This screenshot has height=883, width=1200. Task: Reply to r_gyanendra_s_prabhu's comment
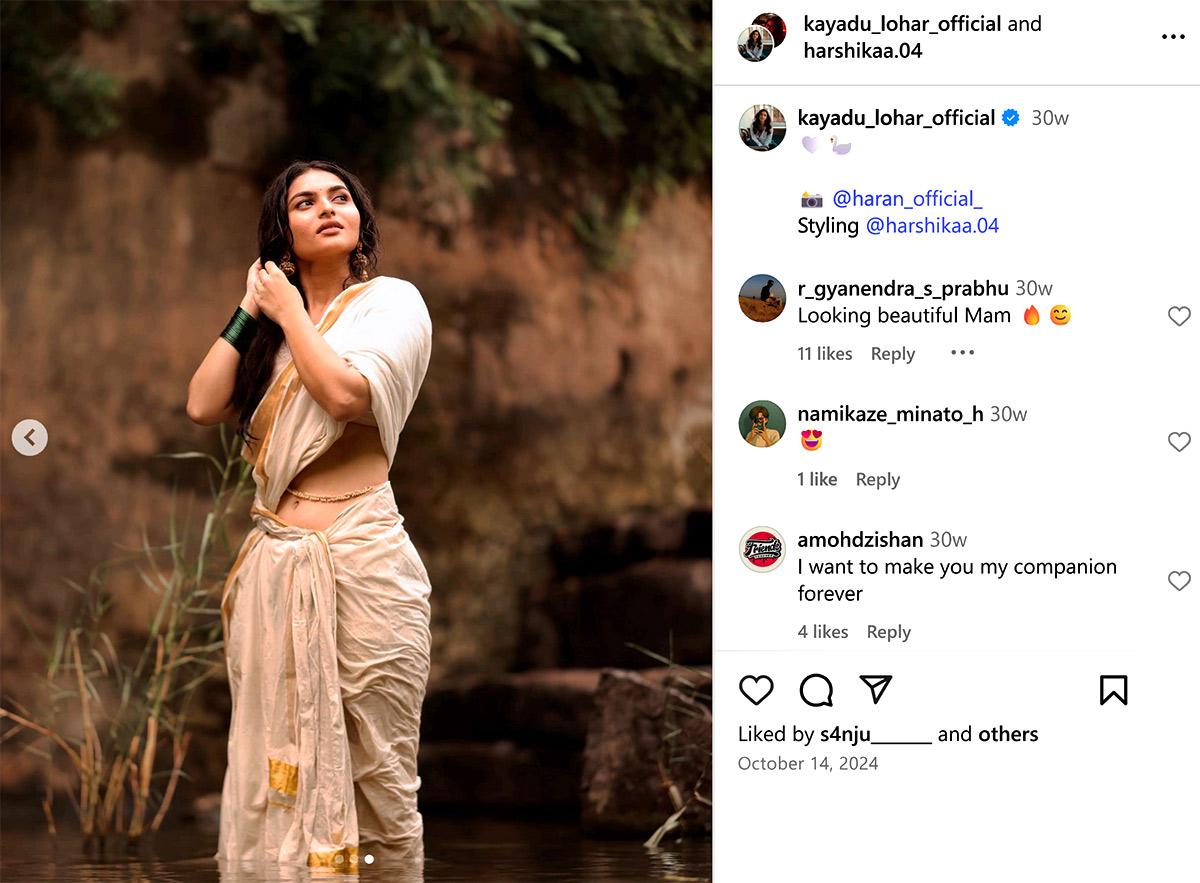click(x=892, y=354)
